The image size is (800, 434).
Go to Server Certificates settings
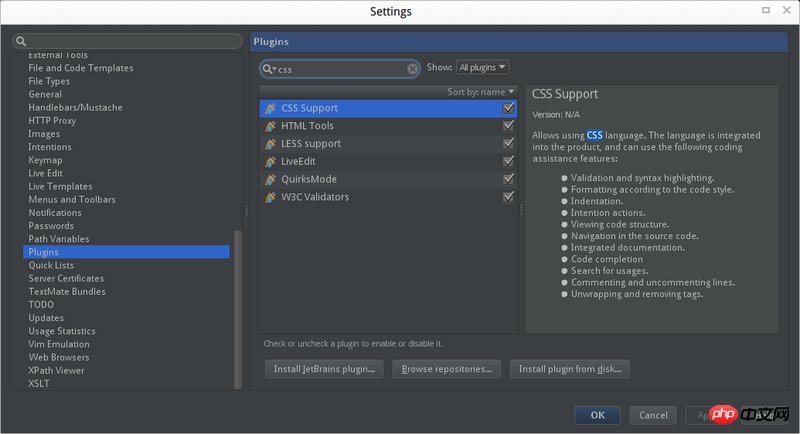[66, 278]
